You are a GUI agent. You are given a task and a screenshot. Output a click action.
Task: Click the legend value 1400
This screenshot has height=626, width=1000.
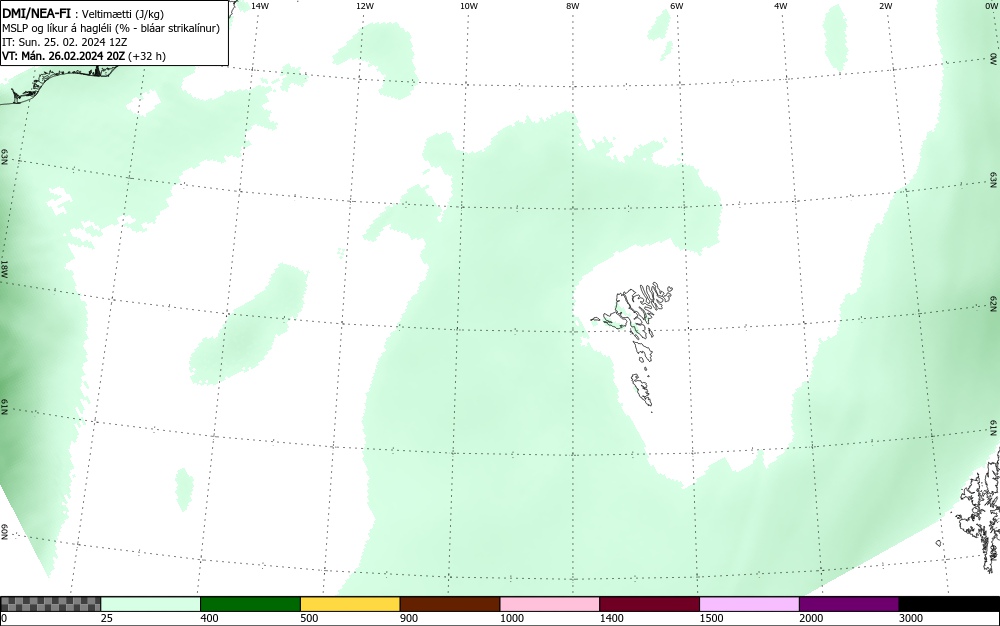click(611, 618)
